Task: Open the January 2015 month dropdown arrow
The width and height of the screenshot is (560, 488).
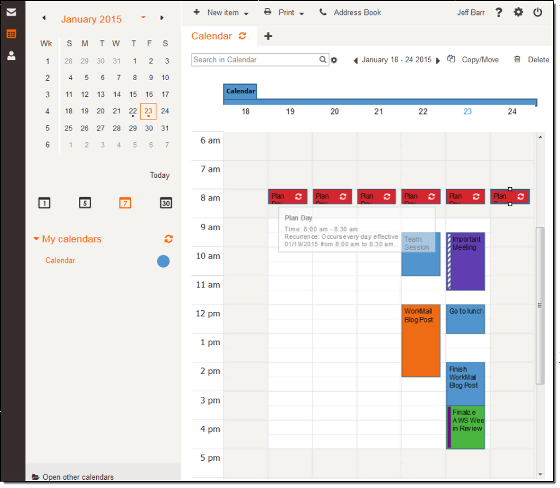Action: 143,17
